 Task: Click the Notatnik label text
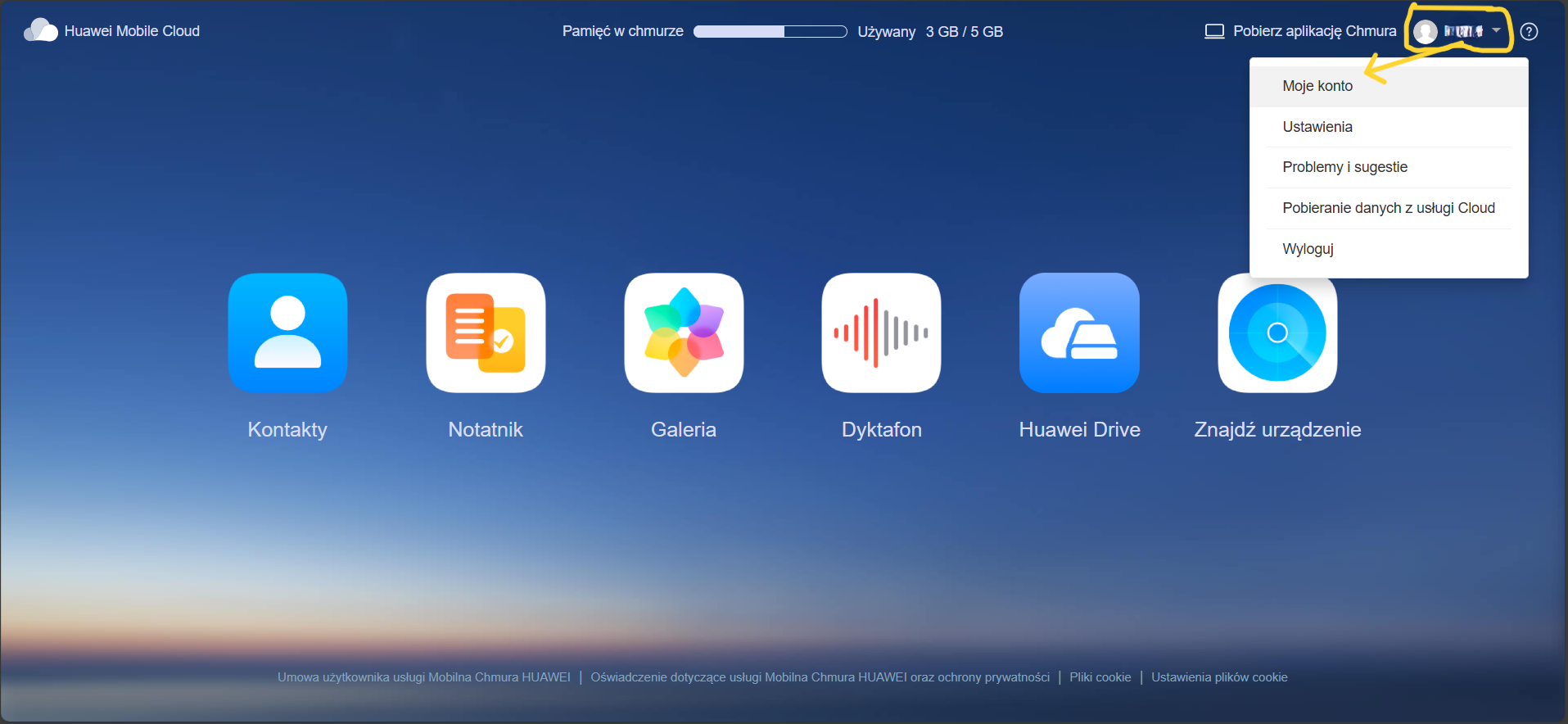pyautogui.click(x=486, y=430)
